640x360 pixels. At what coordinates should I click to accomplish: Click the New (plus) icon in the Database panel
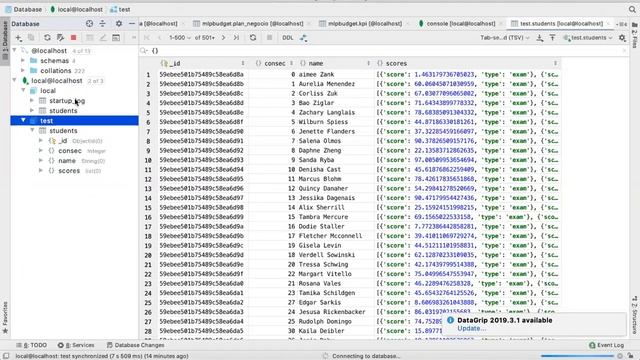(19, 38)
